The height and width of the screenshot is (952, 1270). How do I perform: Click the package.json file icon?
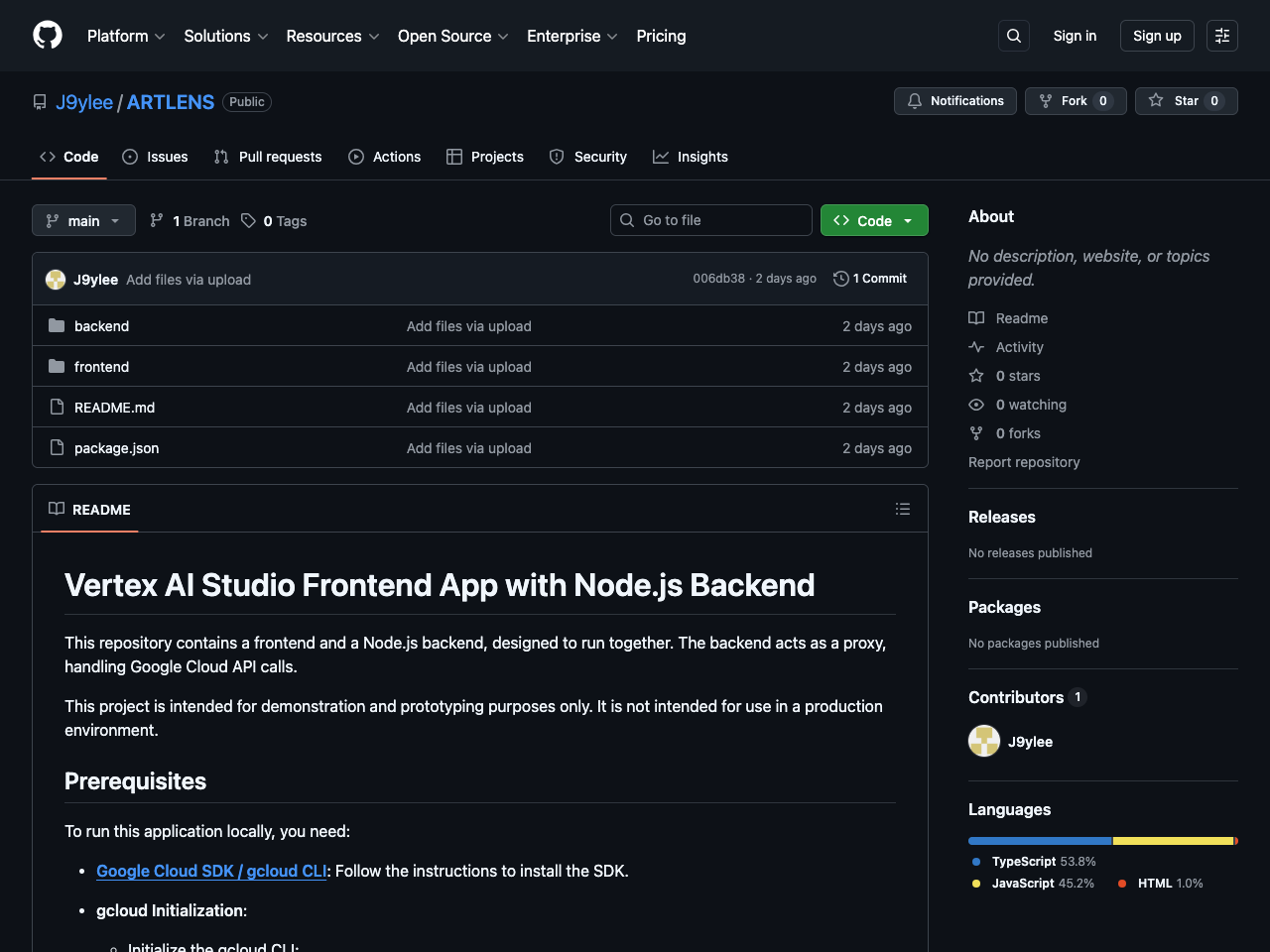[57, 448]
